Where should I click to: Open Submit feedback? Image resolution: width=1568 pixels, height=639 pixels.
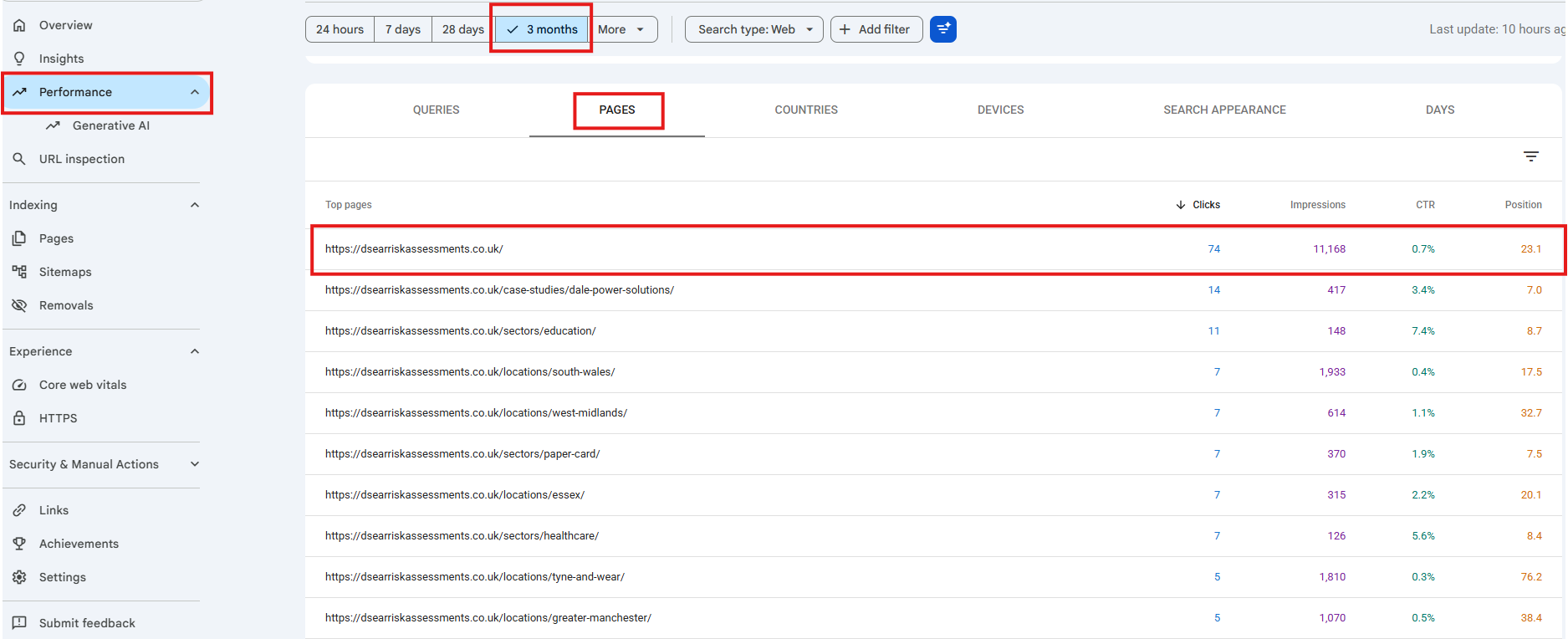(87, 623)
